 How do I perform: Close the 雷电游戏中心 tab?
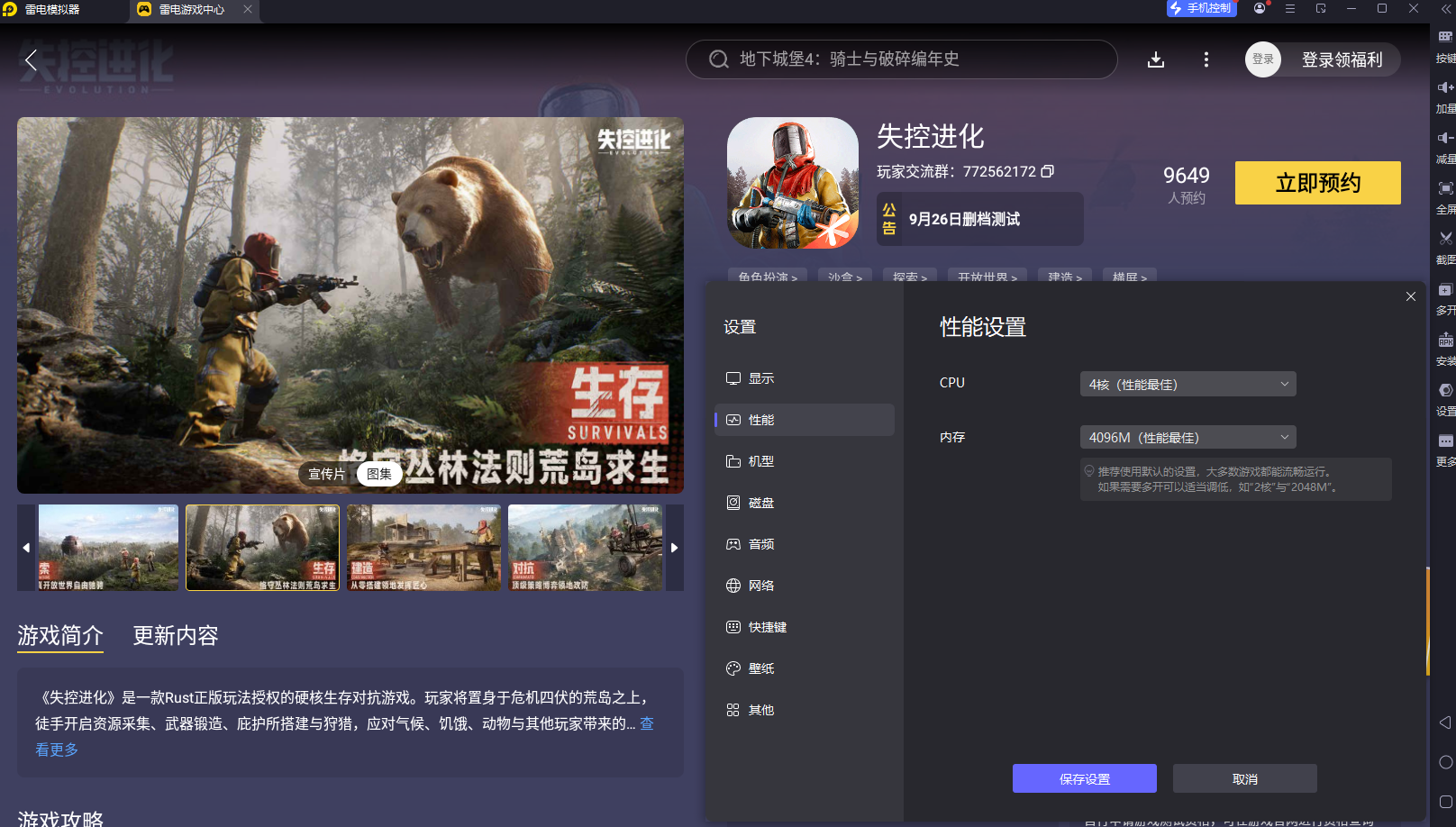click(x=247, y=9)
